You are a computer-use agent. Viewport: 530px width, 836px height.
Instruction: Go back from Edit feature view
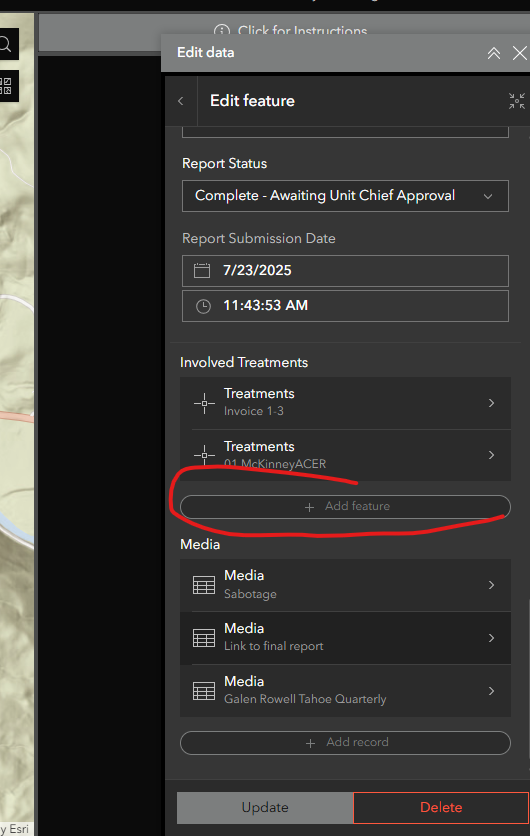pos(181,101)
